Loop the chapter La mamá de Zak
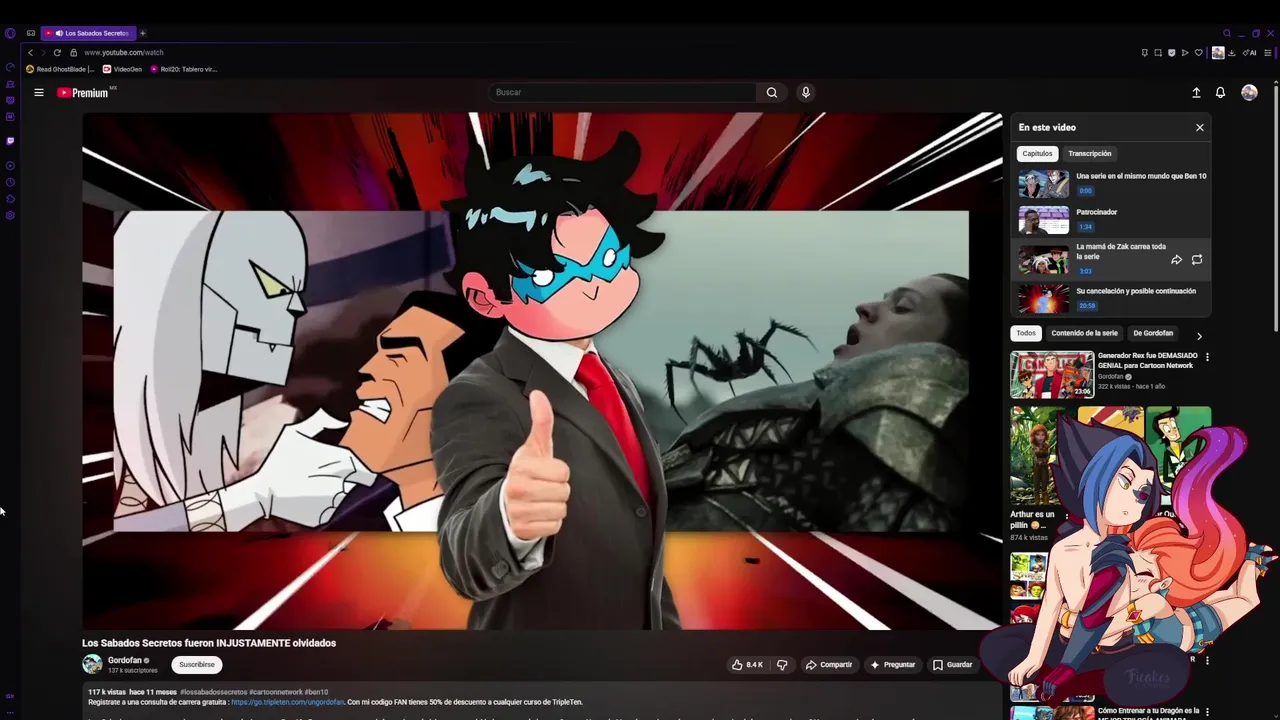Image resolution: width=1280 pixels, height=720 pixels. tap(1197, 260)
